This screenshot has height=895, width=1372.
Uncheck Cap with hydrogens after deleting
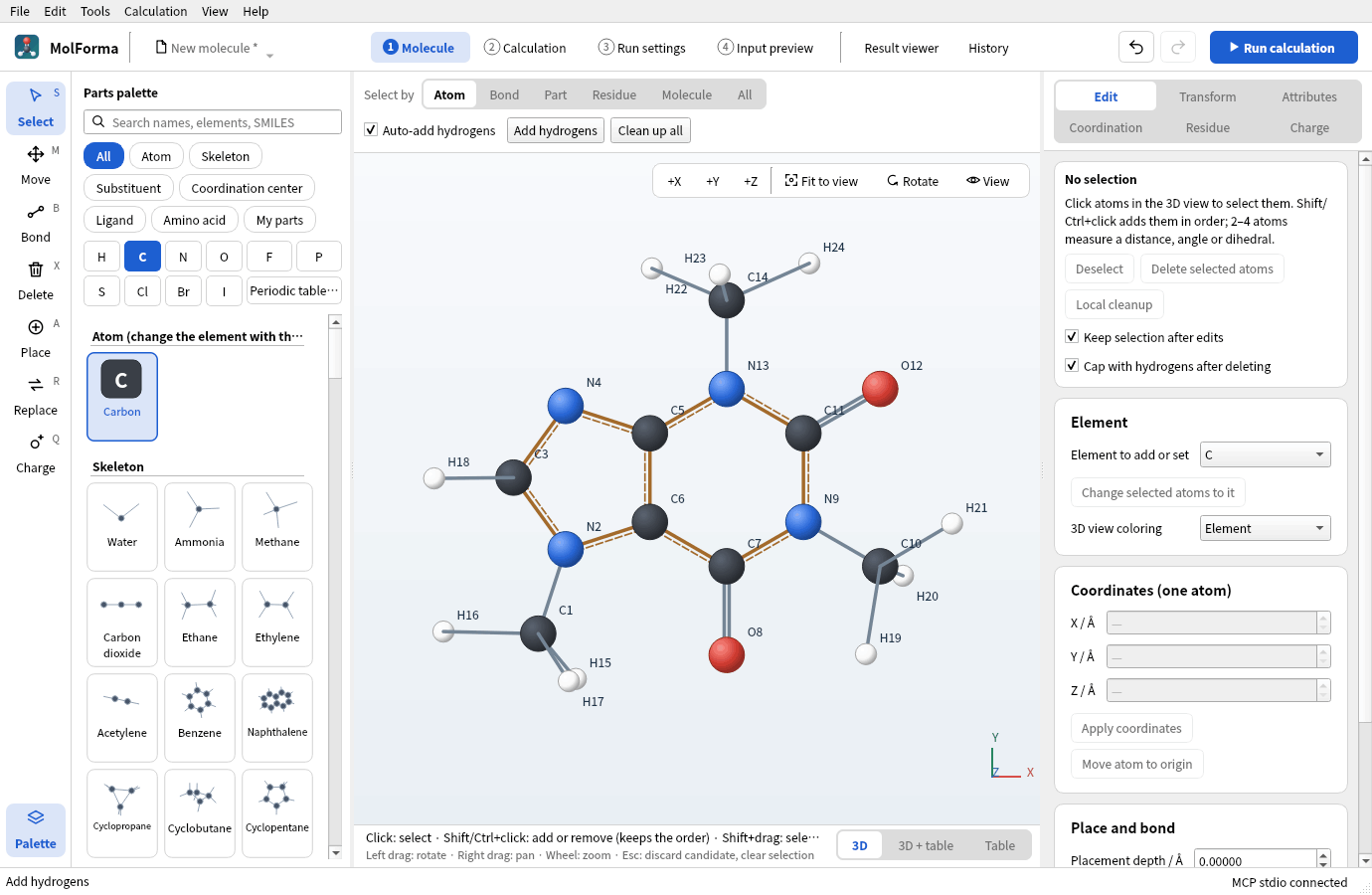pos(1072,366)
